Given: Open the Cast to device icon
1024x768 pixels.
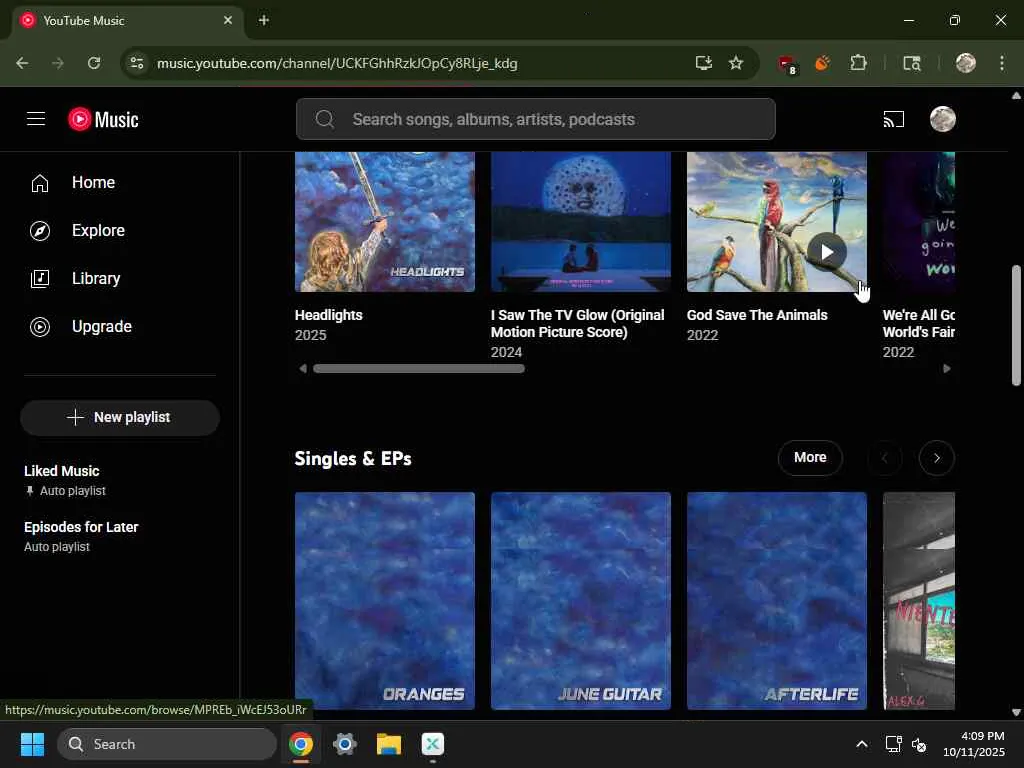Looking at the screenshot, I should tap(893, 120).
